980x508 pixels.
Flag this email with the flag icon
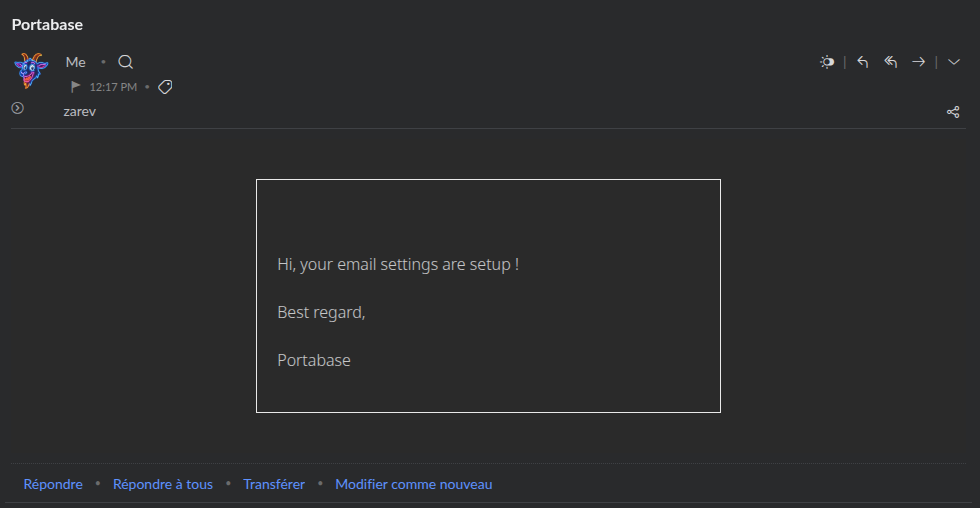coord(76,87)
